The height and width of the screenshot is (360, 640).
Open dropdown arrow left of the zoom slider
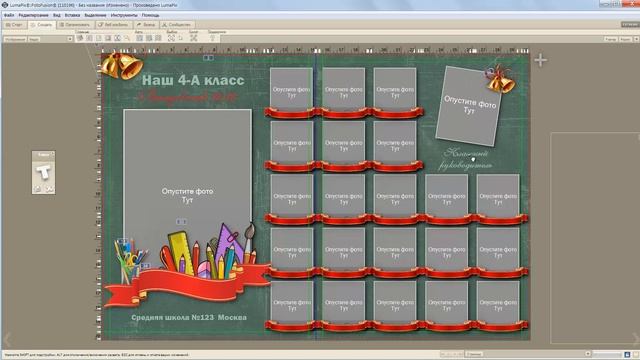(x=588, y=354)
